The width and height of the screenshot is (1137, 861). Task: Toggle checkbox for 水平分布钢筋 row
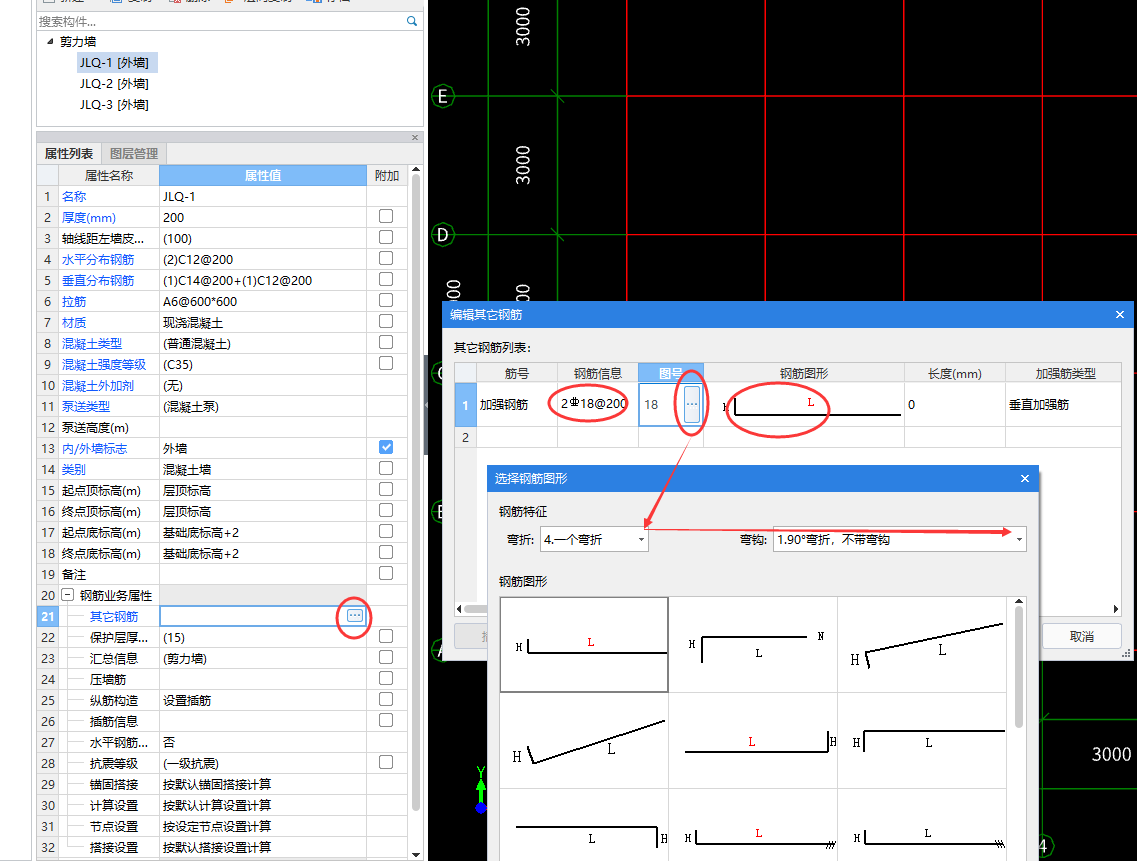[x=386, y=258]
